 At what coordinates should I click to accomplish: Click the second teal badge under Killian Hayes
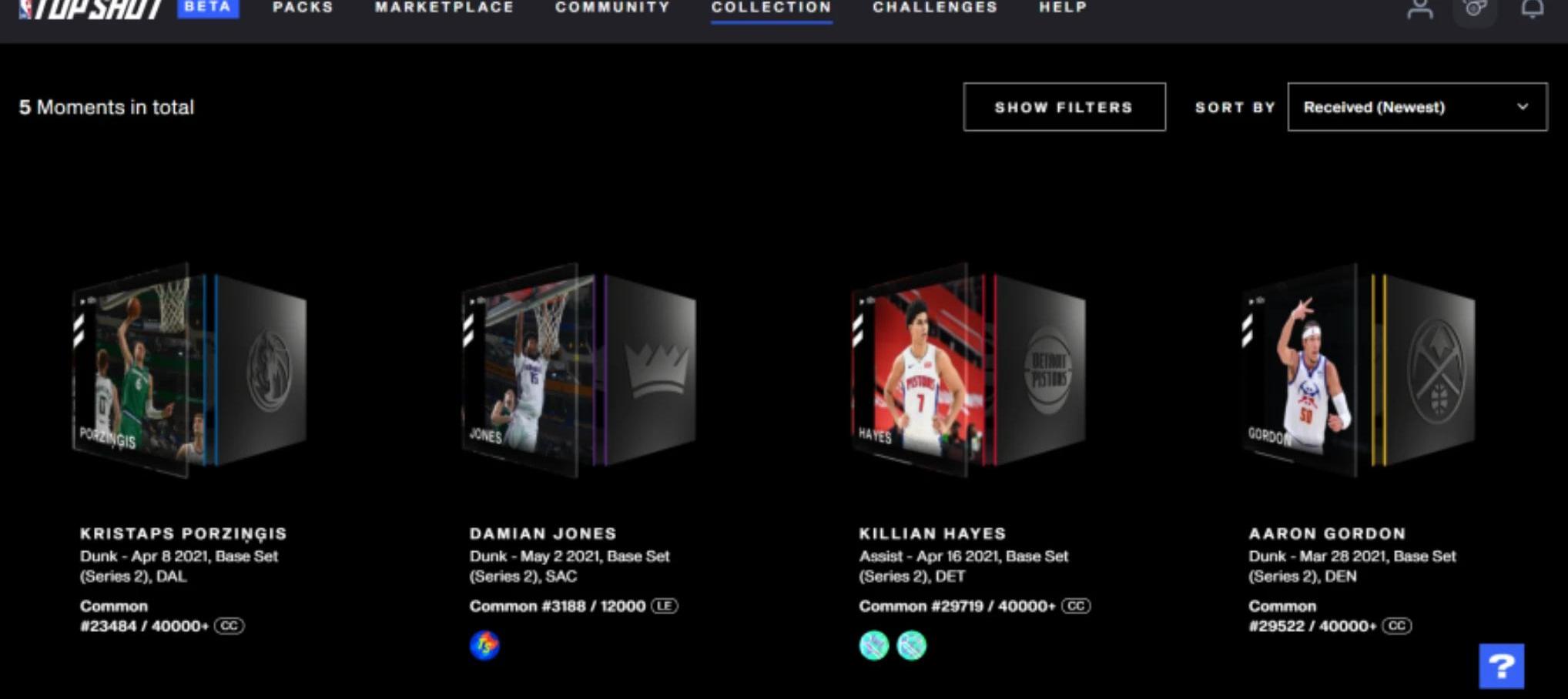[912, 645]
